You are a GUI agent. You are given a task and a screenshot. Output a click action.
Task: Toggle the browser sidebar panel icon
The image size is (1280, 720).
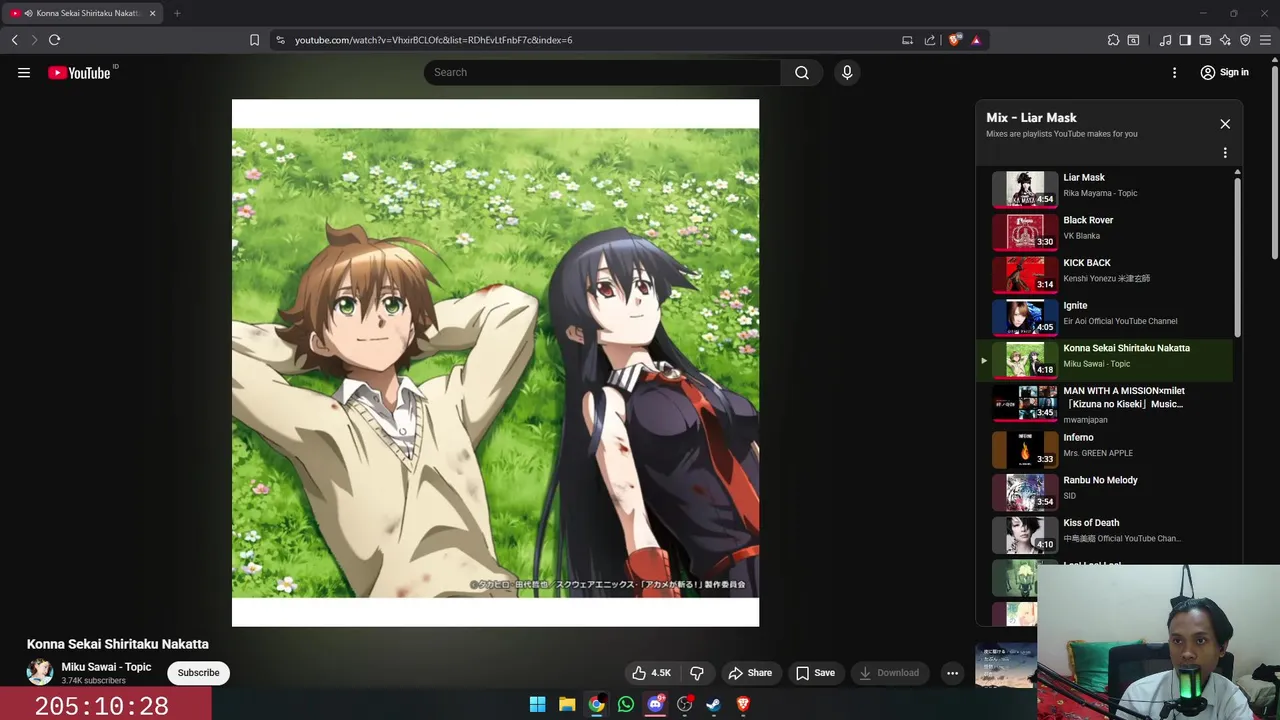[1185, 40]
